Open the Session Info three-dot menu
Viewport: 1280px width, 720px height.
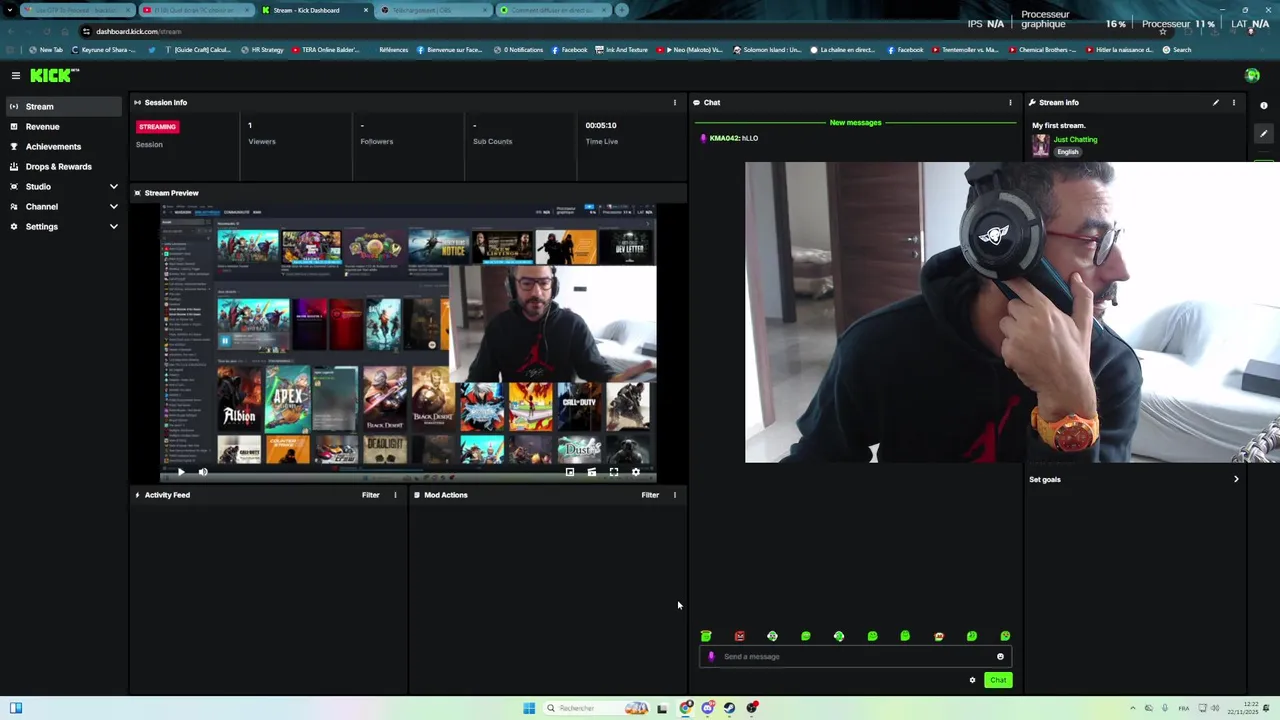(x=674, y=102)
